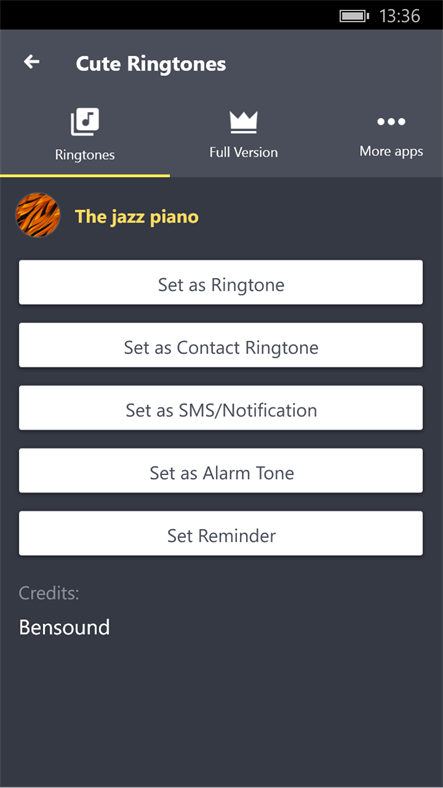
Task: Tap the tiger-stripe ringtone thumbnail
Action: 38,215
